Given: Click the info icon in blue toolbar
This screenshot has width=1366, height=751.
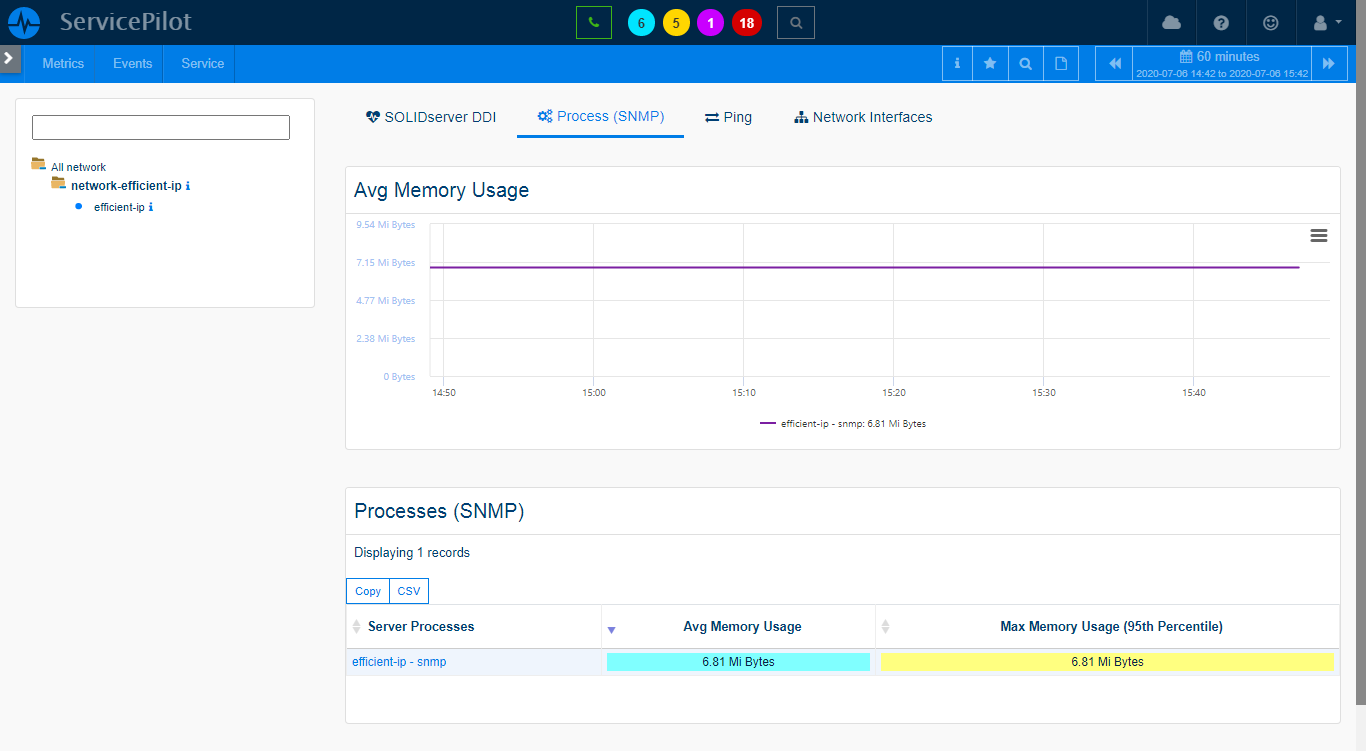Looking at the screenshot, I should pyautogui.click(x=957, y=63).
